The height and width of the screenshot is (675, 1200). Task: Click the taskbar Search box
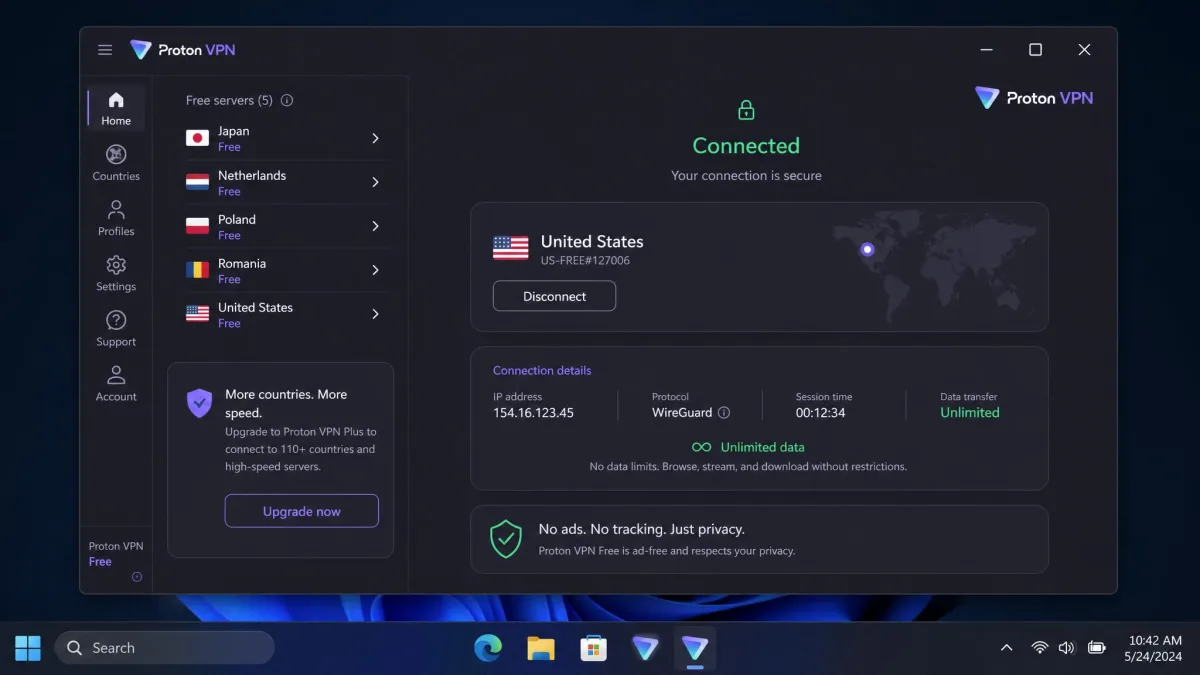click(164, 648)
